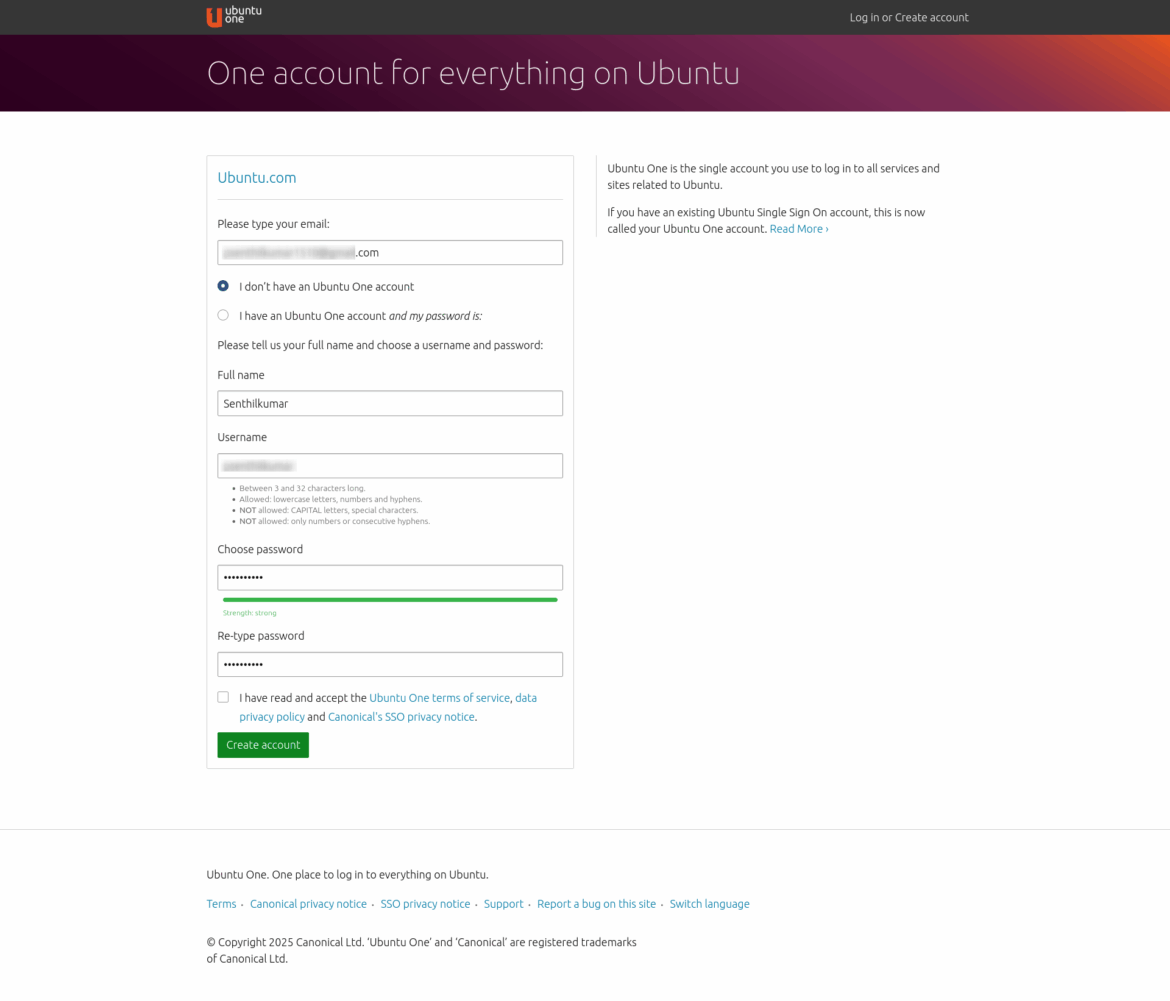The image size is (1170, 1001).
Task: Select the 'I don't have an Ubuntu One account' option
Action: click(x=223, y=286)
